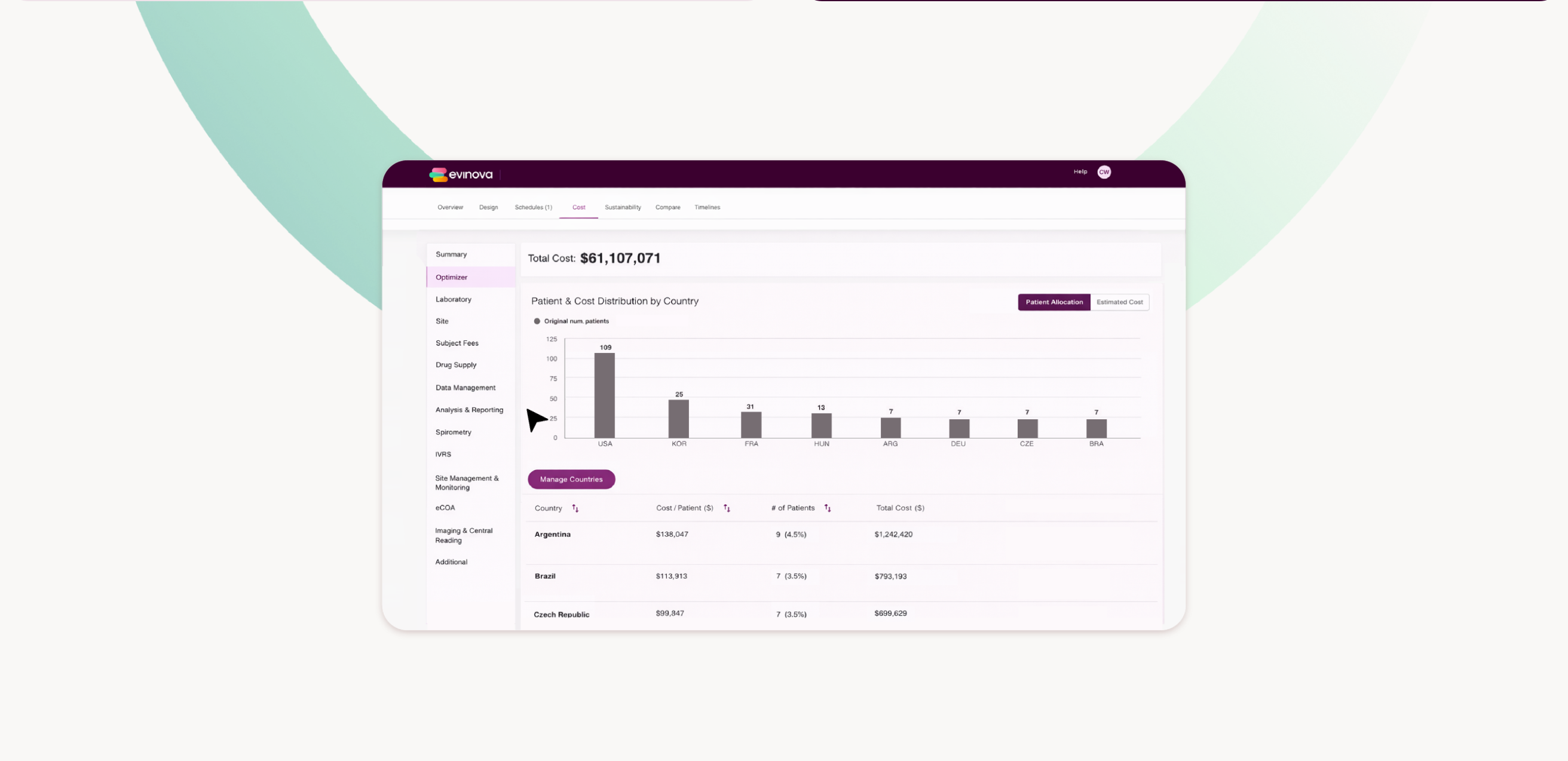
Task: Sort table by Country column arrows
Action: [575, 508]
